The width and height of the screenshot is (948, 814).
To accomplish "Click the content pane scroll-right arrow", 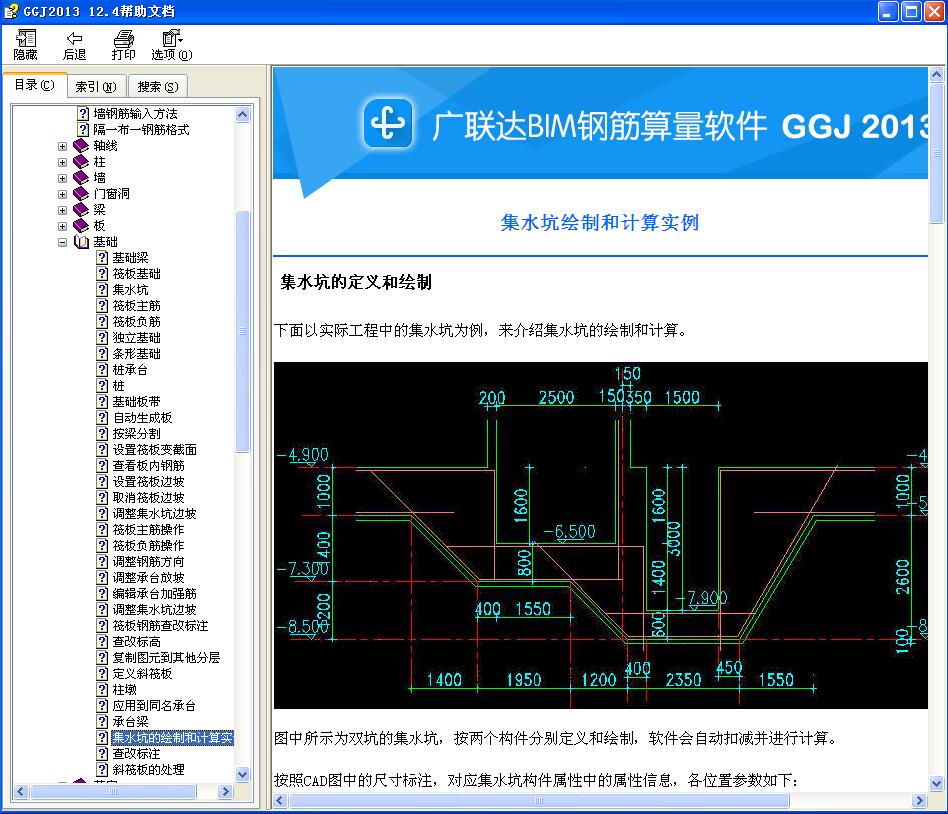I will [920, 801].
